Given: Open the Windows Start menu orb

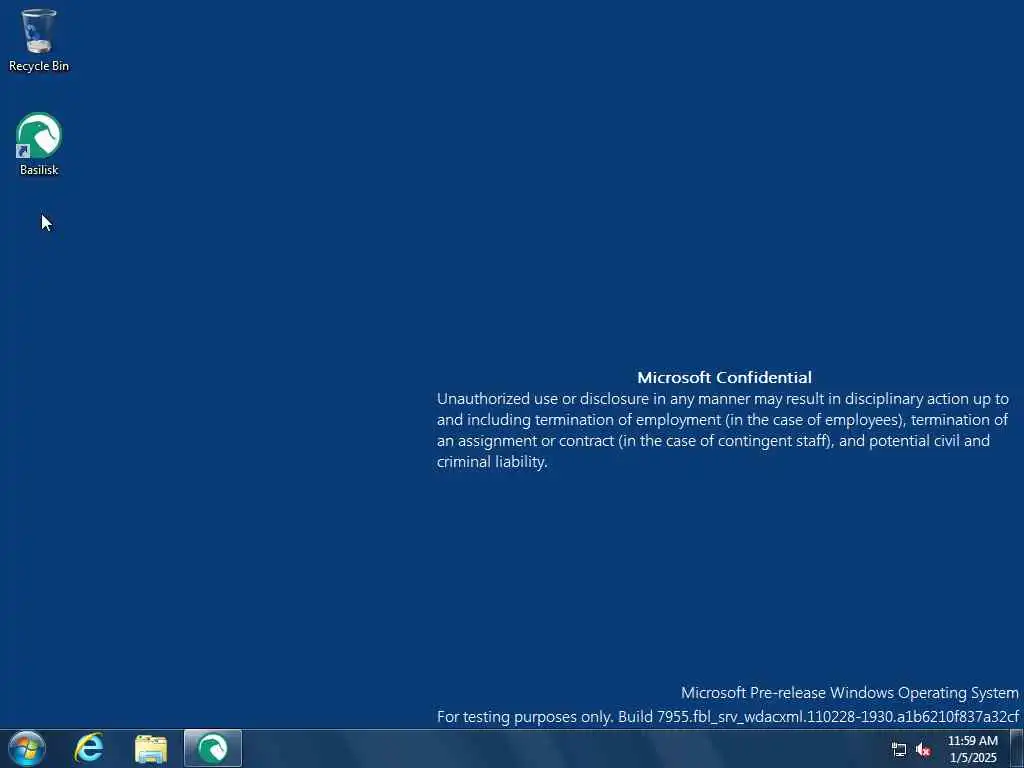Looking at the screenshot, I should pos(27,748).
